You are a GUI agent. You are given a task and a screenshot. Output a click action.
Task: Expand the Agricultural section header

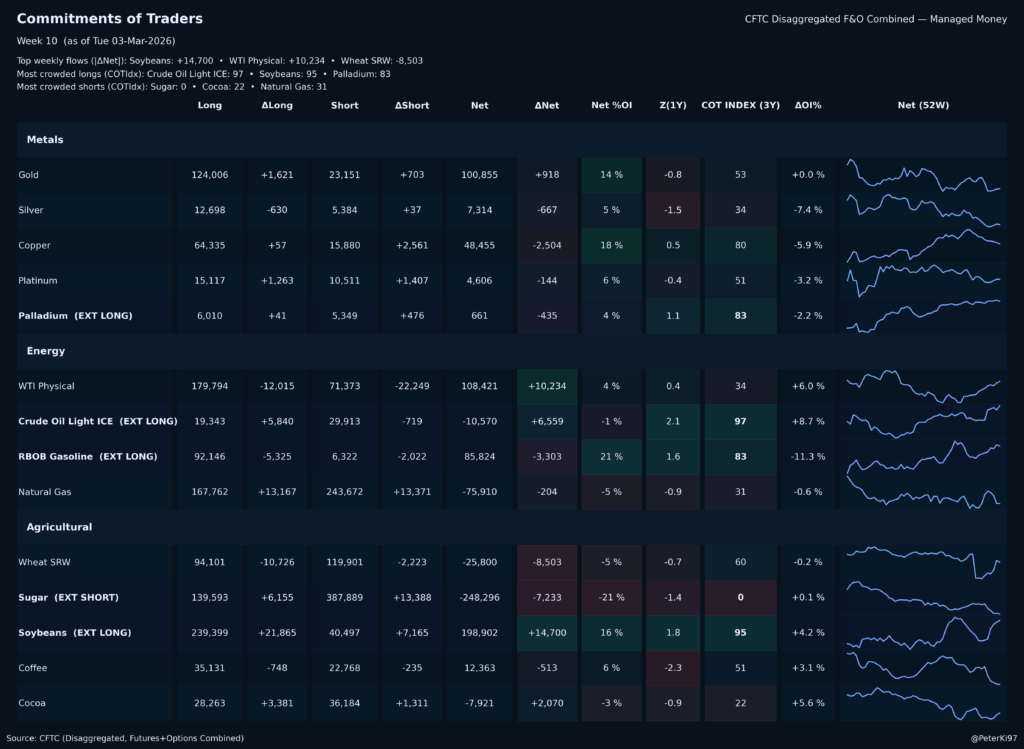(59, 527)
